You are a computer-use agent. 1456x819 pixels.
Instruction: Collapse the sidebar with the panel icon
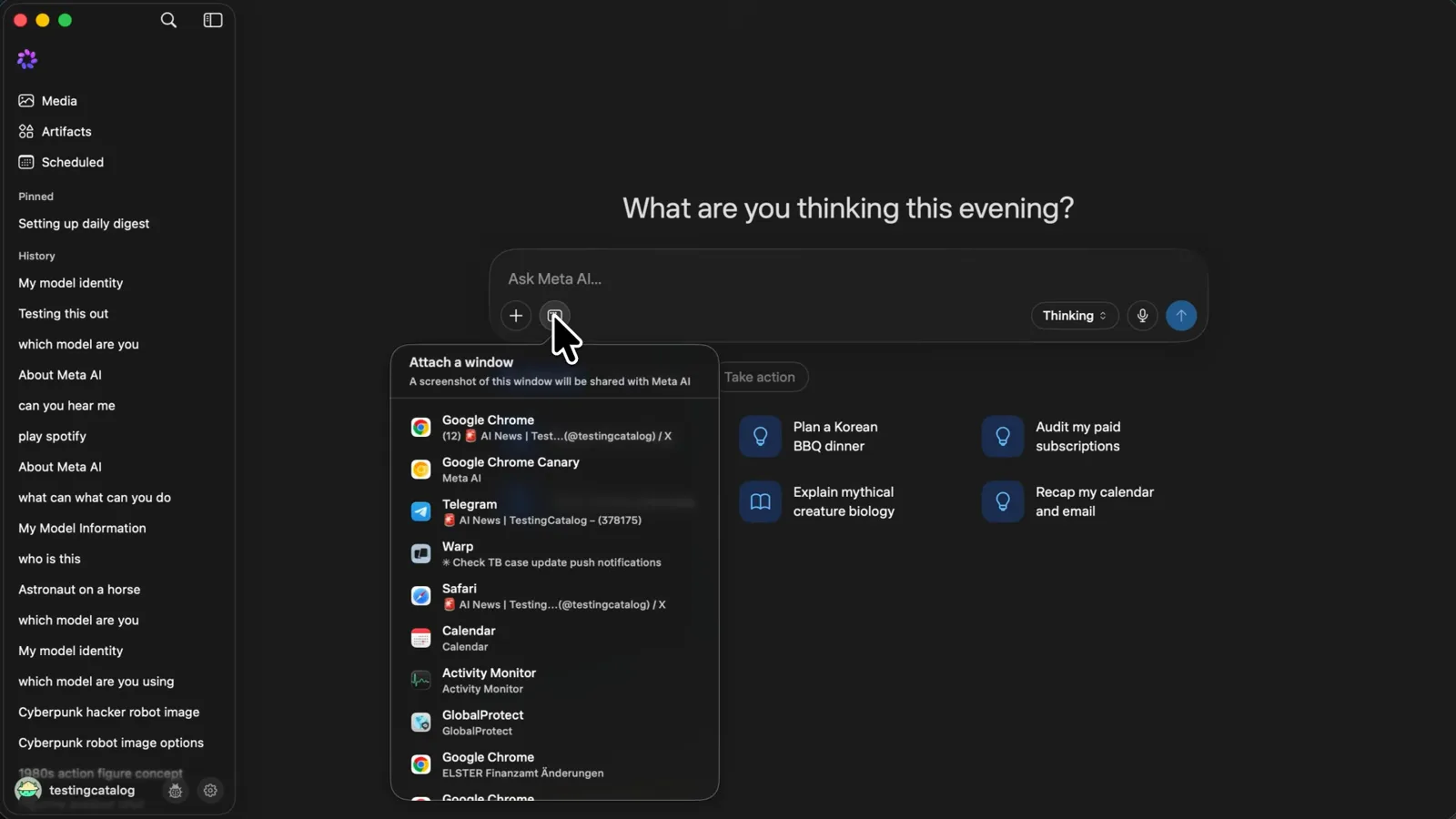tap(213, 20)
